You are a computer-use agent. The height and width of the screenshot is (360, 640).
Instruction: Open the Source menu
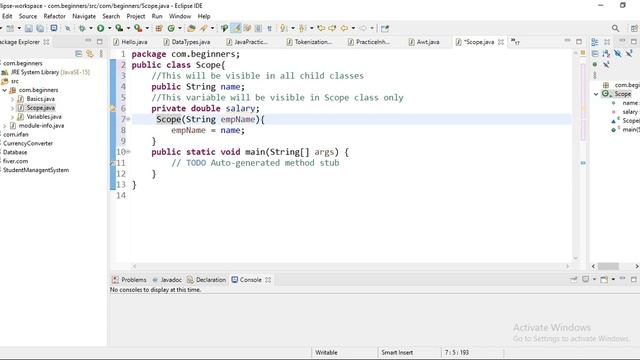tap(28, 16)
